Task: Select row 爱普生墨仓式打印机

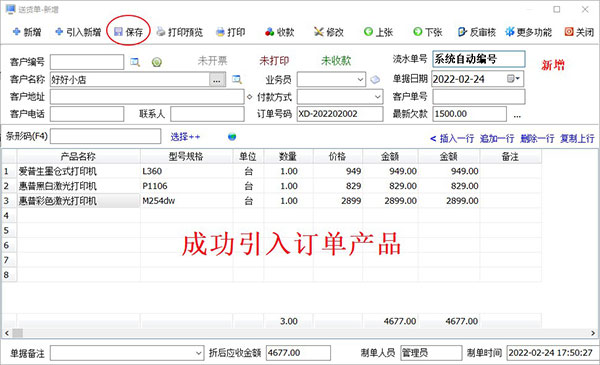Action: coord(78,171)
